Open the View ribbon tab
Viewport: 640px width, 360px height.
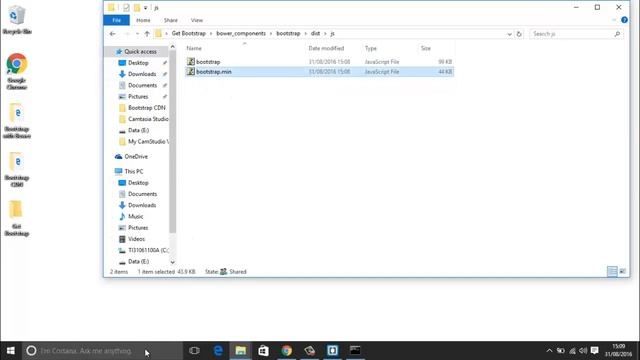pyautogui.click(x=197, y=20)
